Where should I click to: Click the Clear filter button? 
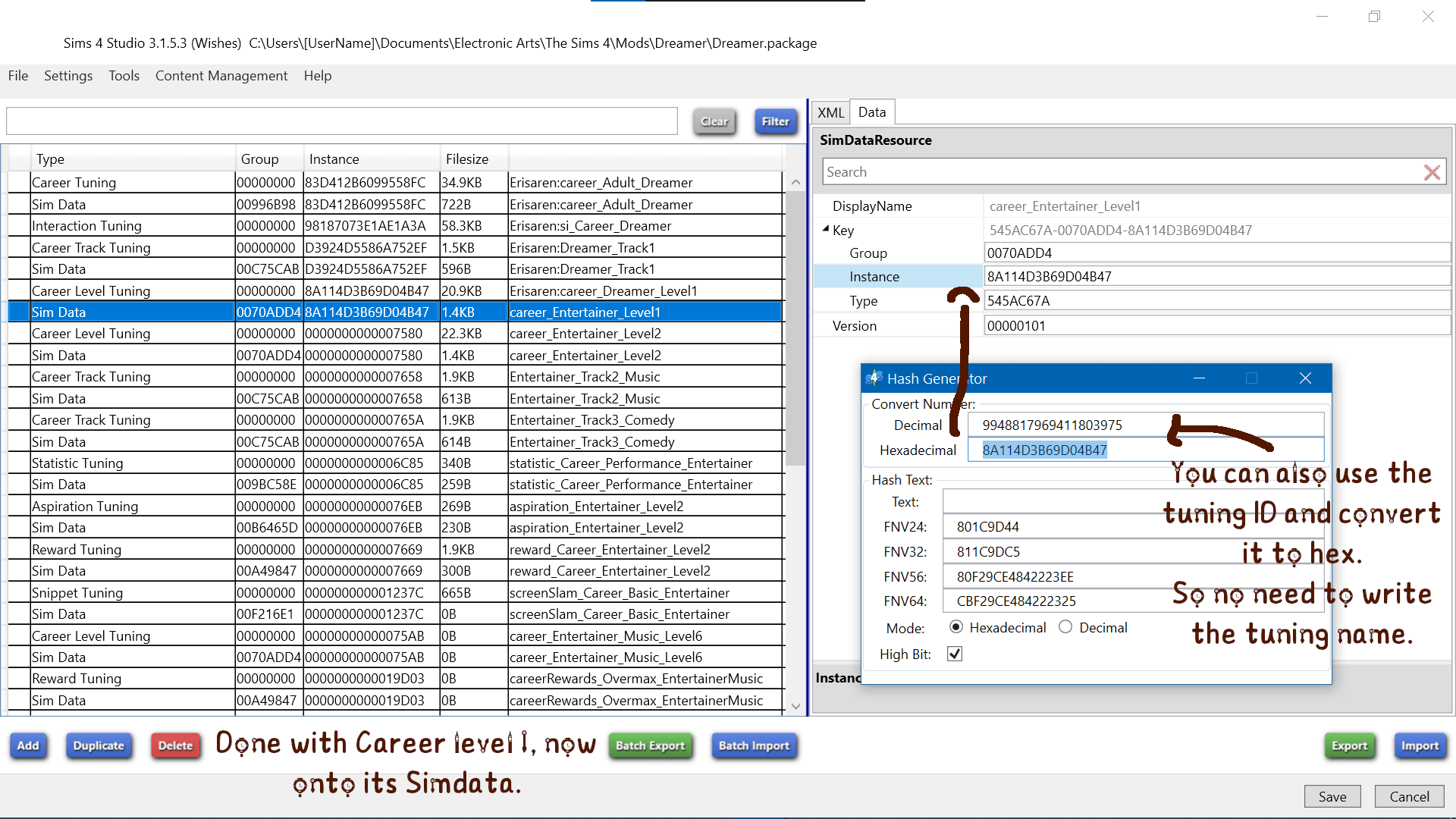[x=714, y=121]
